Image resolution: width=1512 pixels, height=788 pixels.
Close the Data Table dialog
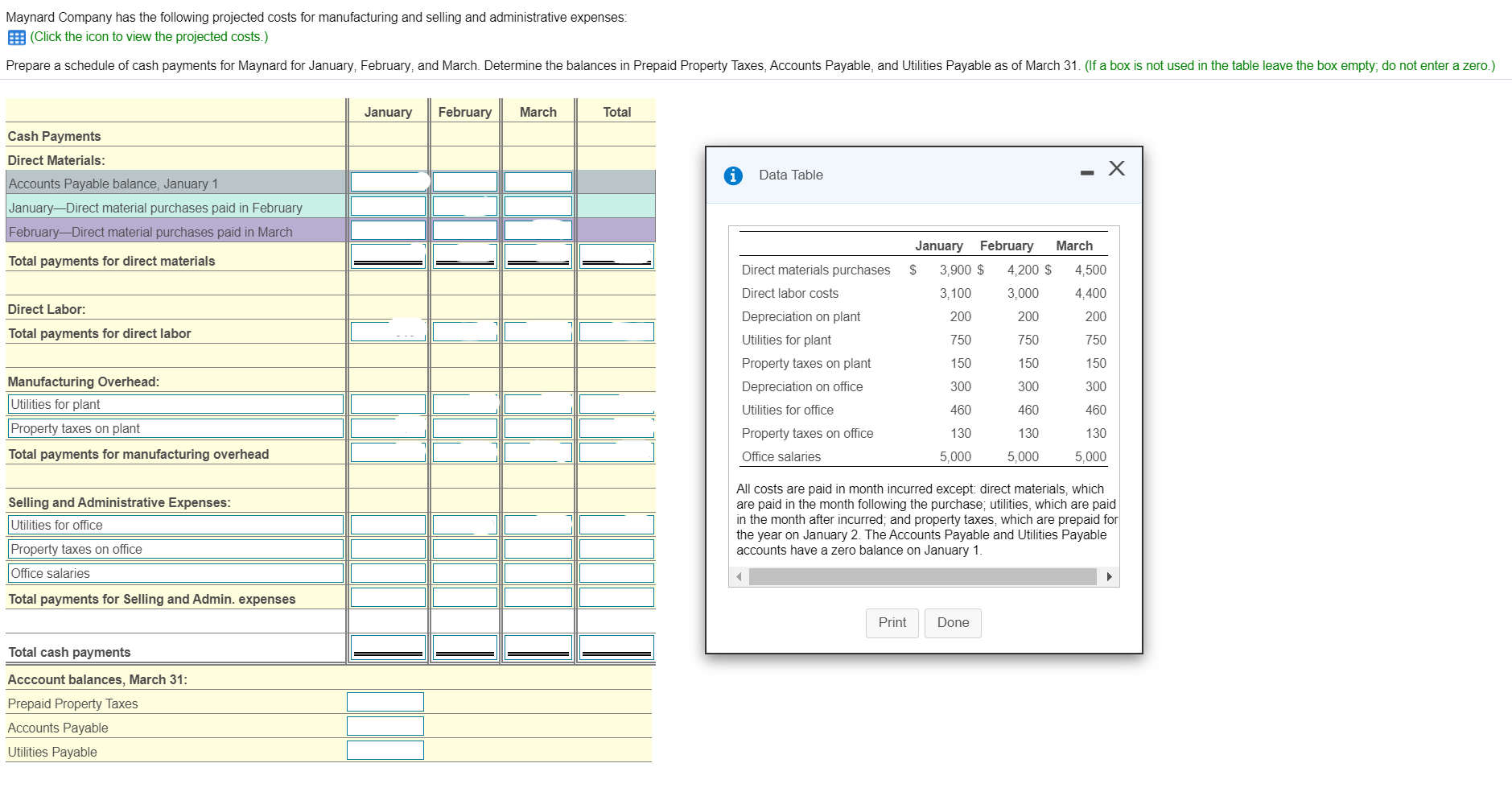(x=1117, y=168)
